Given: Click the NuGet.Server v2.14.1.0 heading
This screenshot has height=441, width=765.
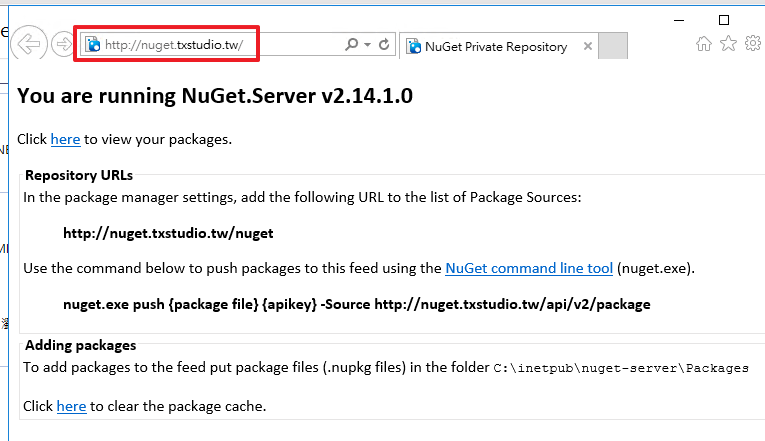Looking at the screenshot, I should click(215, 96).
